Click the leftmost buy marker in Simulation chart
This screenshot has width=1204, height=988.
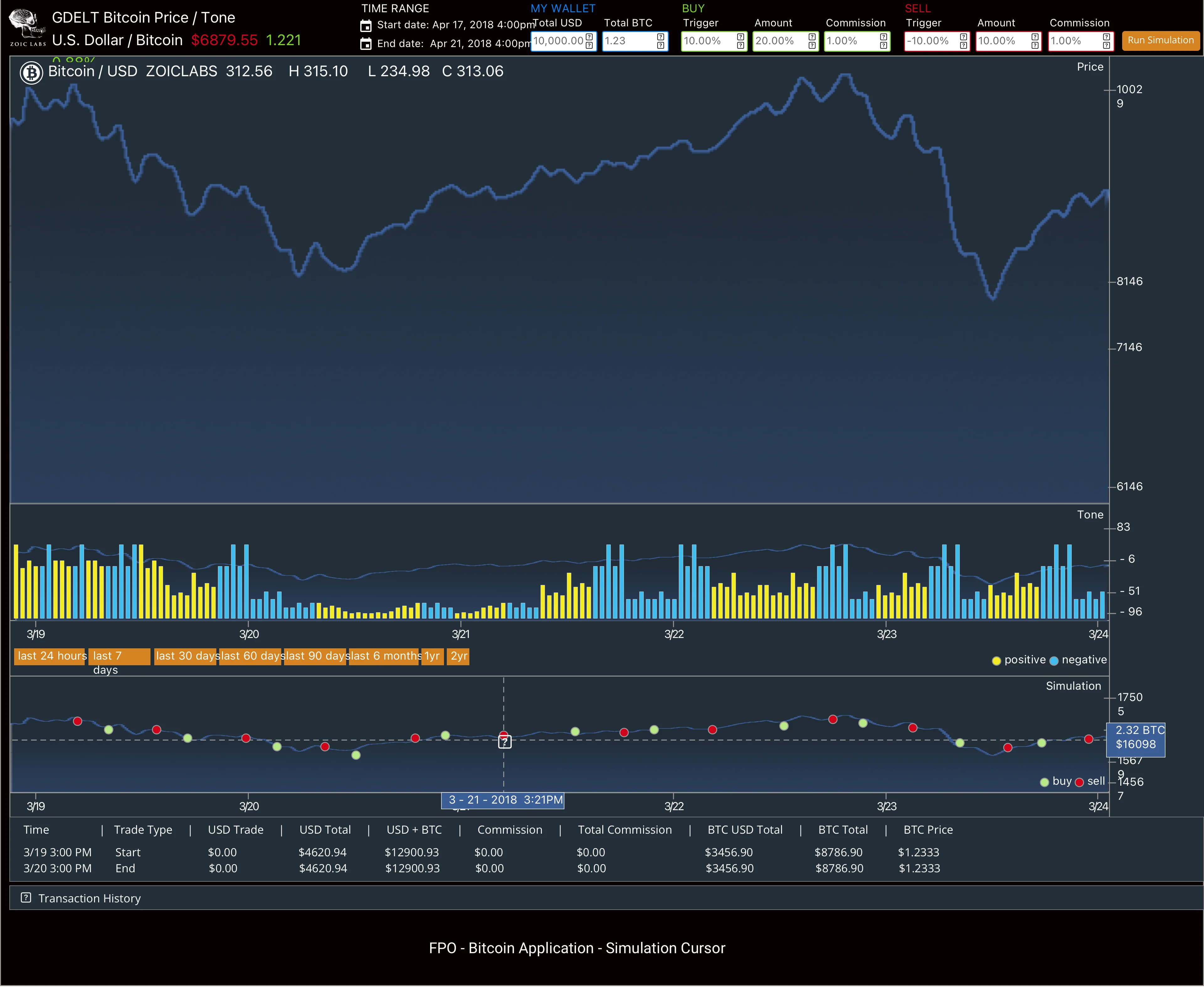(x=109, y=730)
